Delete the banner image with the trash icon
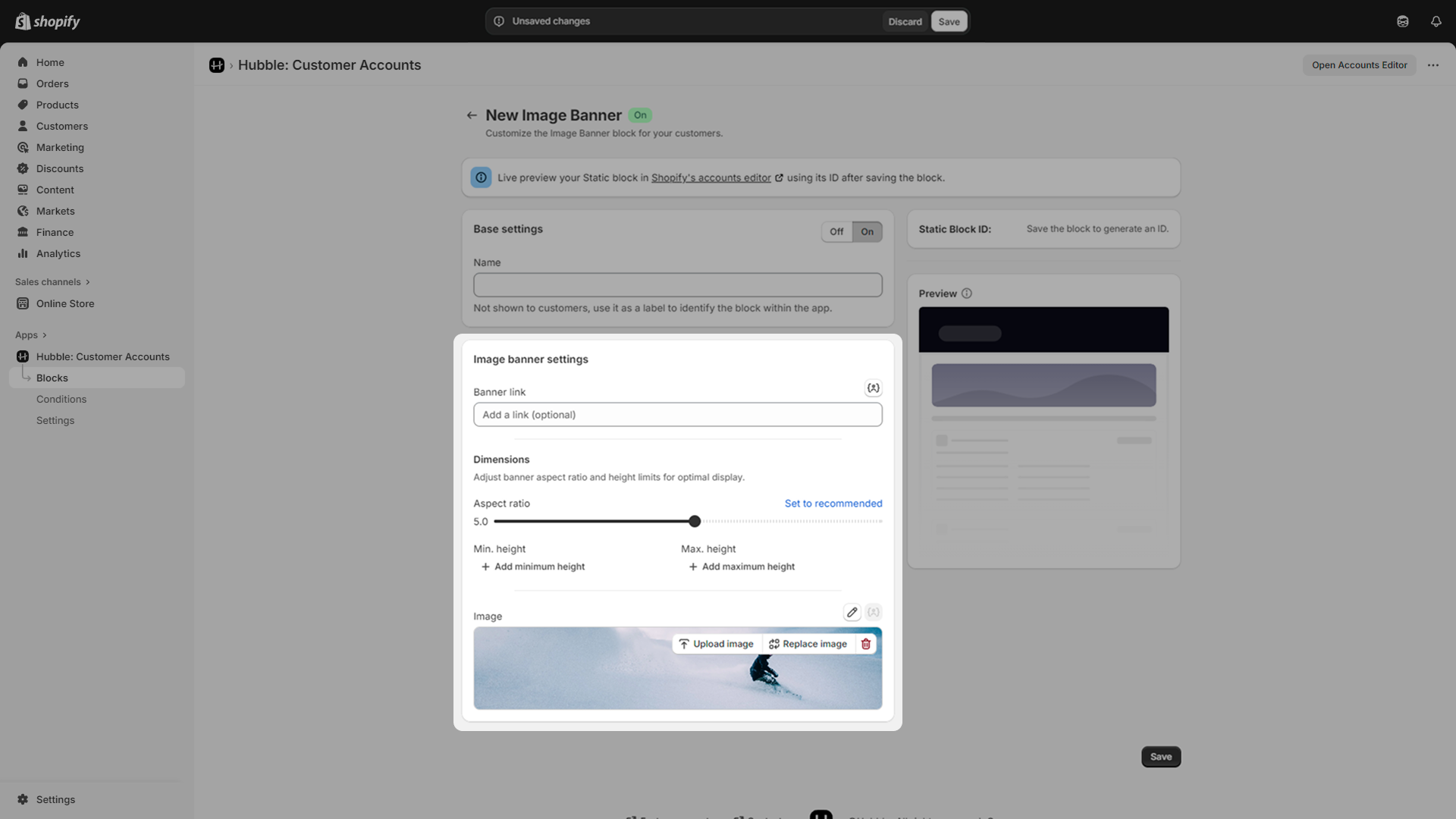The height and width of the screenshot is (819, 1456). pos(865,644)
